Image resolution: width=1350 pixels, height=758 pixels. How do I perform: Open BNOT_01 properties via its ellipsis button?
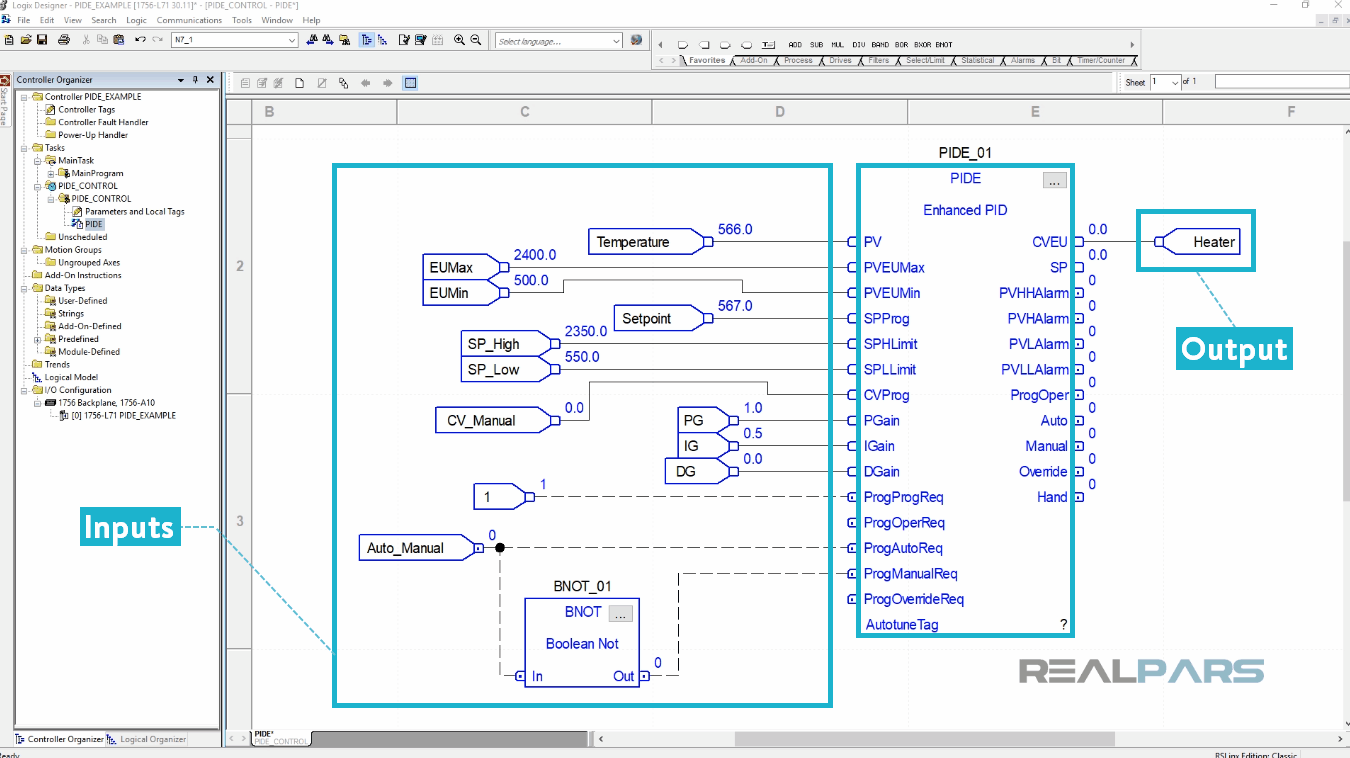coord(620,613)
